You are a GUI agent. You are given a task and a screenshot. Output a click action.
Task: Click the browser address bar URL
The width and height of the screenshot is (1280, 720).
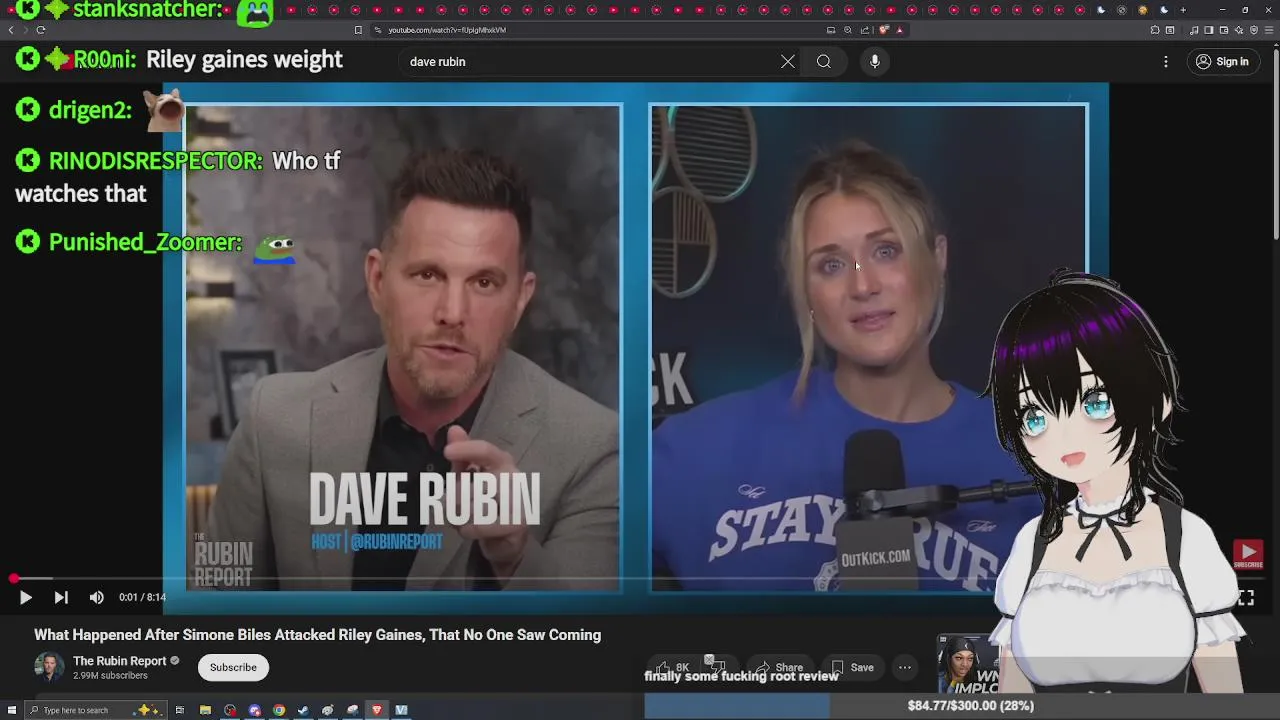point(447,30)
